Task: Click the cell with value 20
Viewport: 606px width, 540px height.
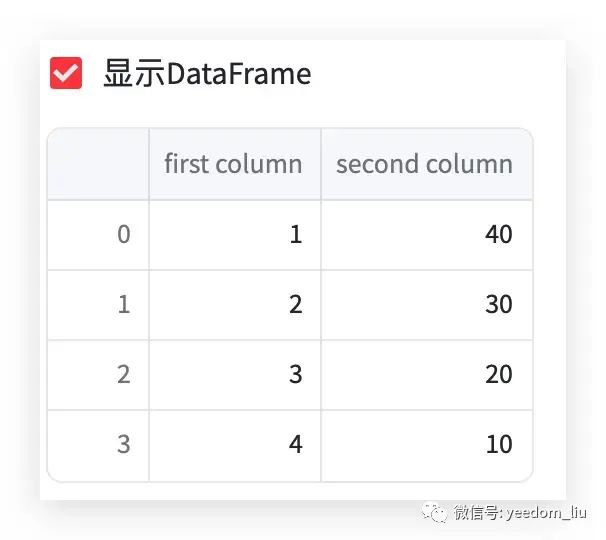Action: [427, 375]
